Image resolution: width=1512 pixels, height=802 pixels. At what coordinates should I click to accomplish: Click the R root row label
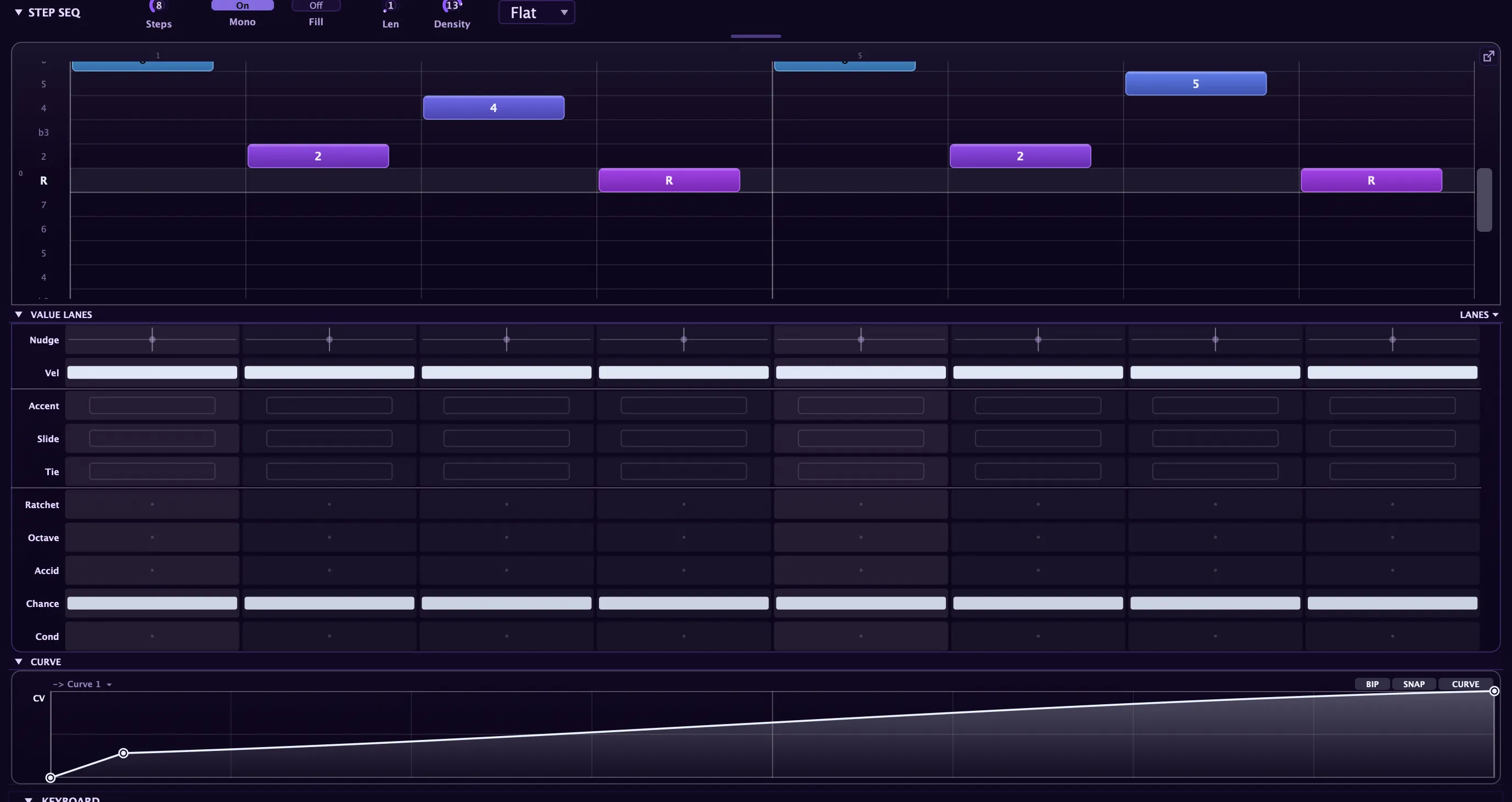coord(43,181)
